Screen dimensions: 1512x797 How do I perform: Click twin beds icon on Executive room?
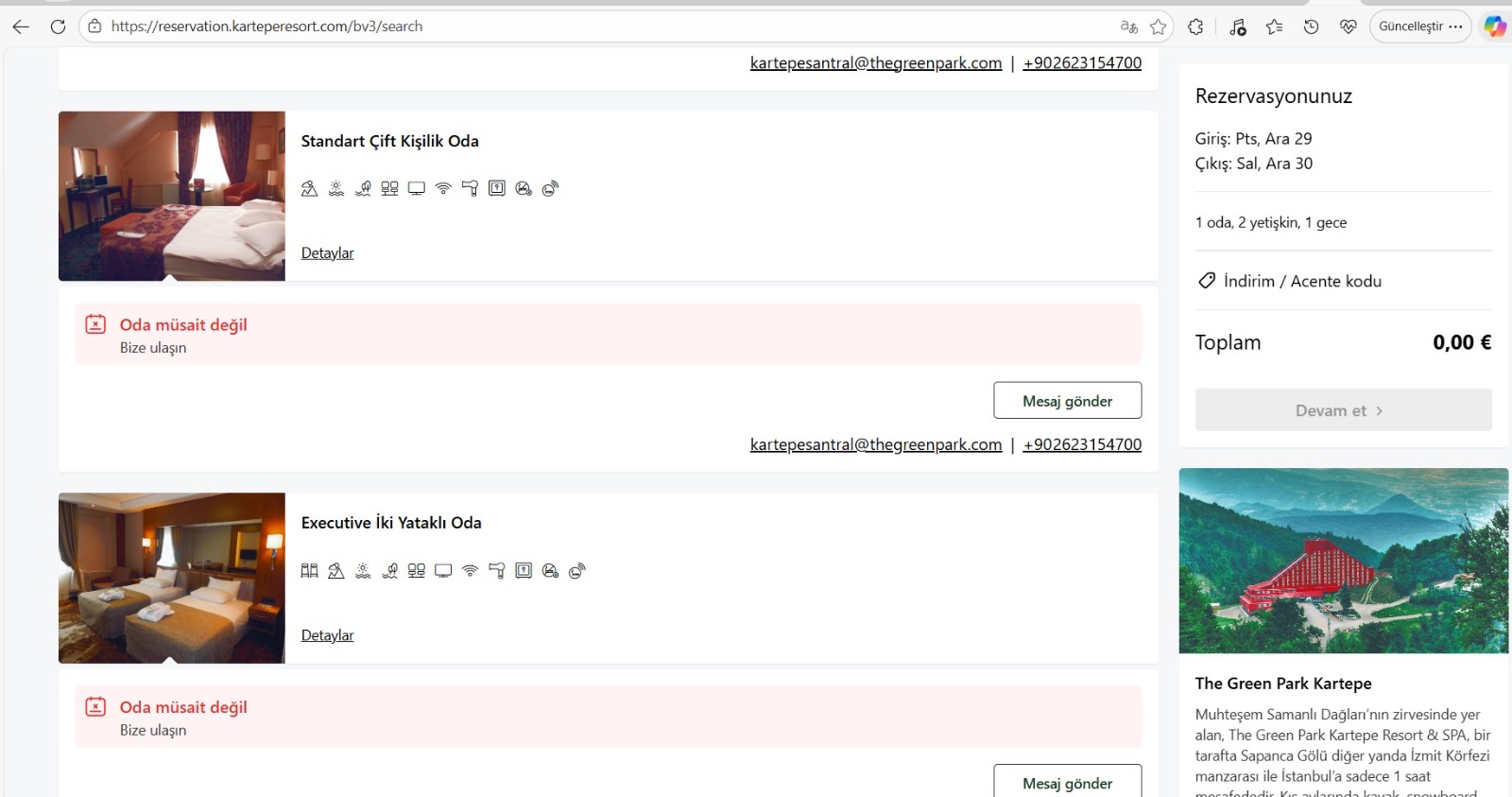coord(309,571)
